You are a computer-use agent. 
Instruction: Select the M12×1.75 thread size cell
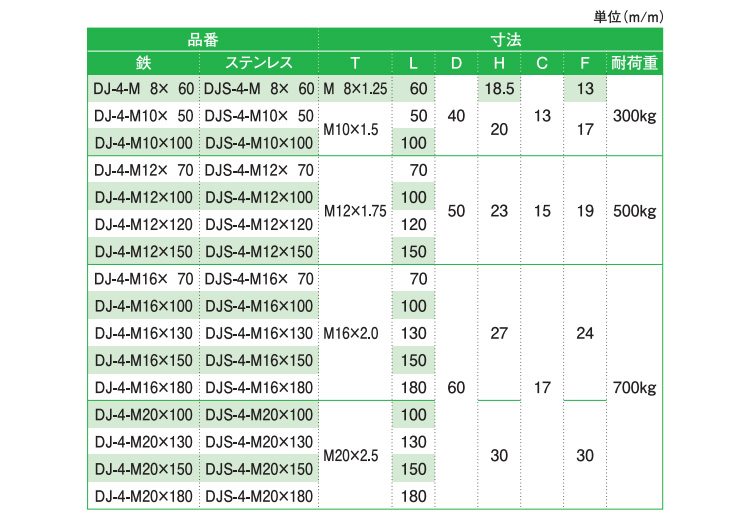[x=356, y=211]
